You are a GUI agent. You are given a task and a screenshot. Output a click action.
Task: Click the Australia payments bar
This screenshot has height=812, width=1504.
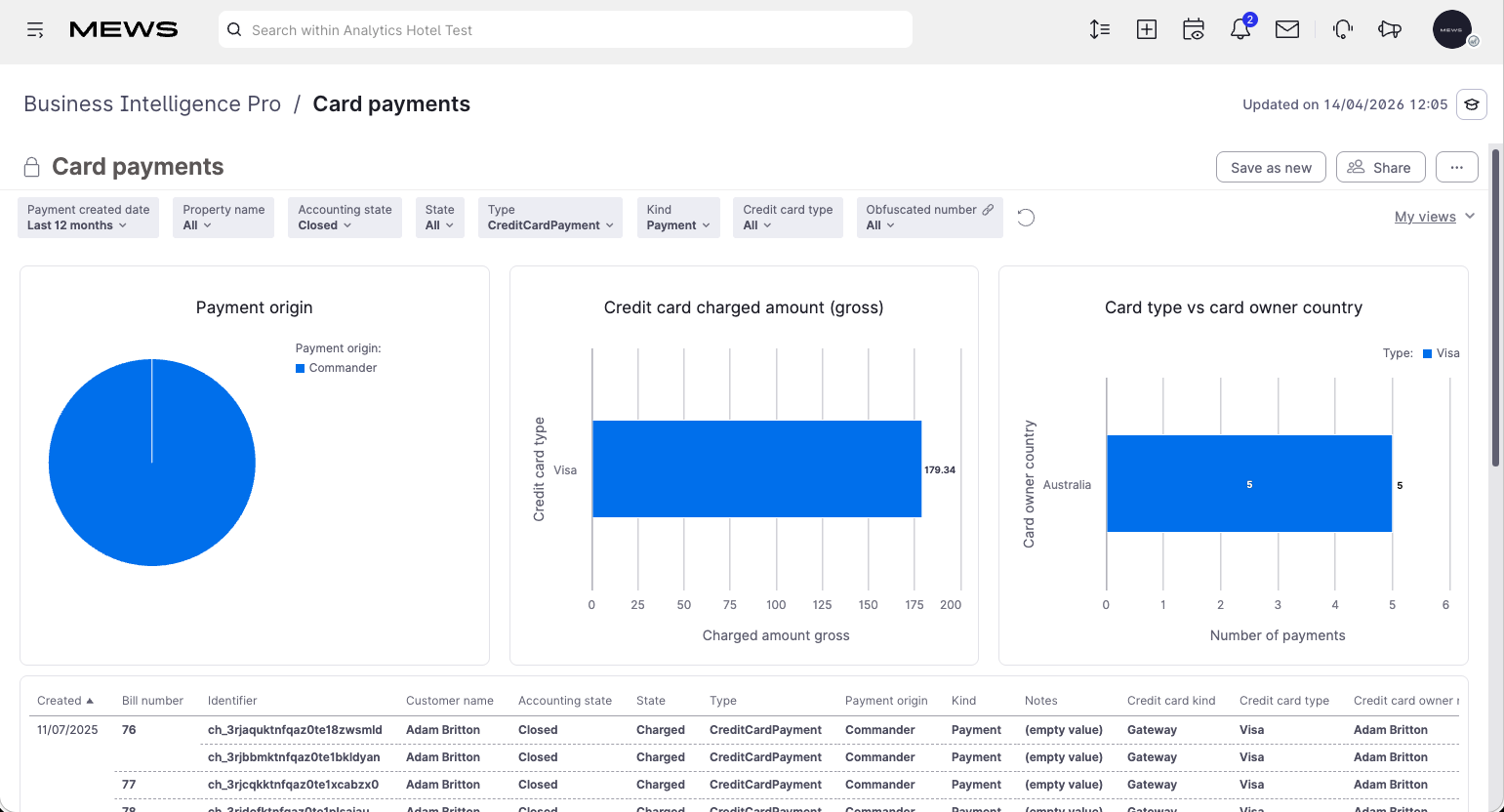[1249, 484]
